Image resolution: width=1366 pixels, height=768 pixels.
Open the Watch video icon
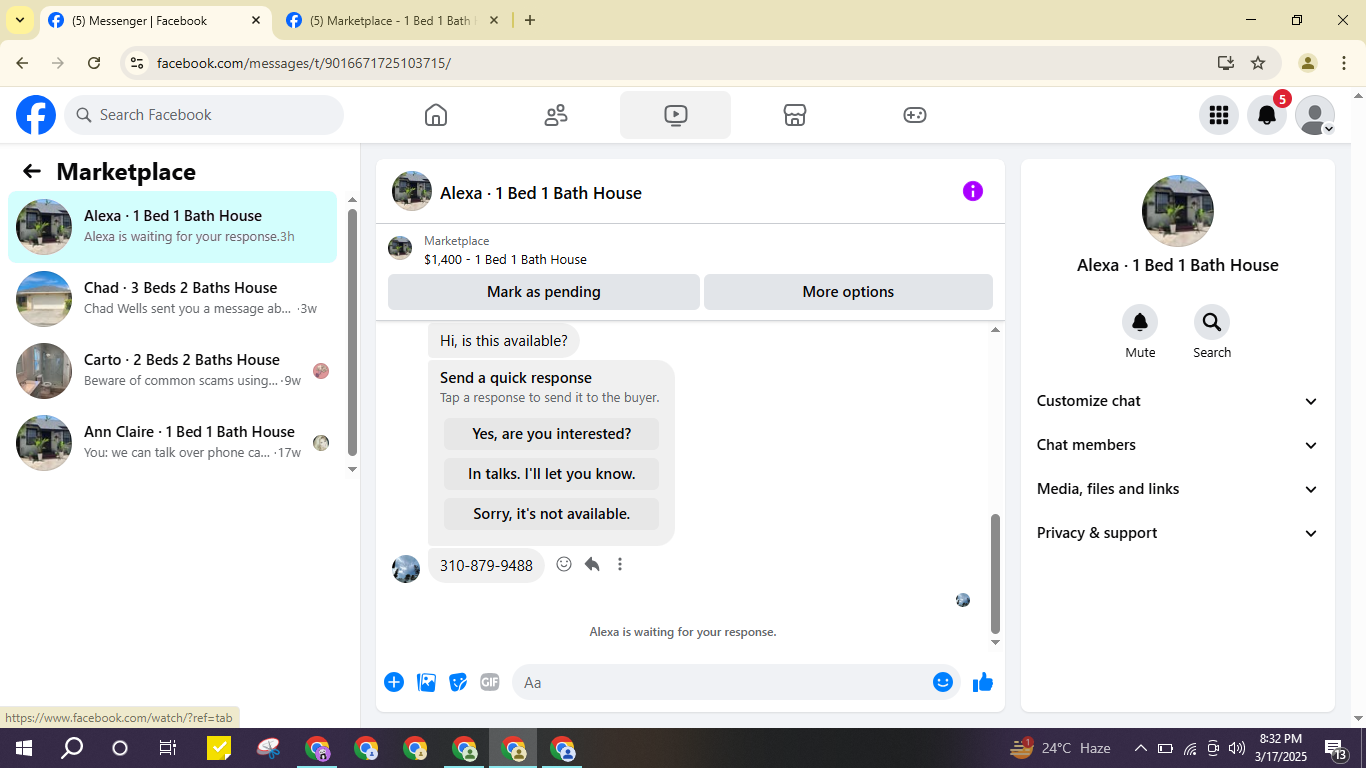tap(675, 115)
